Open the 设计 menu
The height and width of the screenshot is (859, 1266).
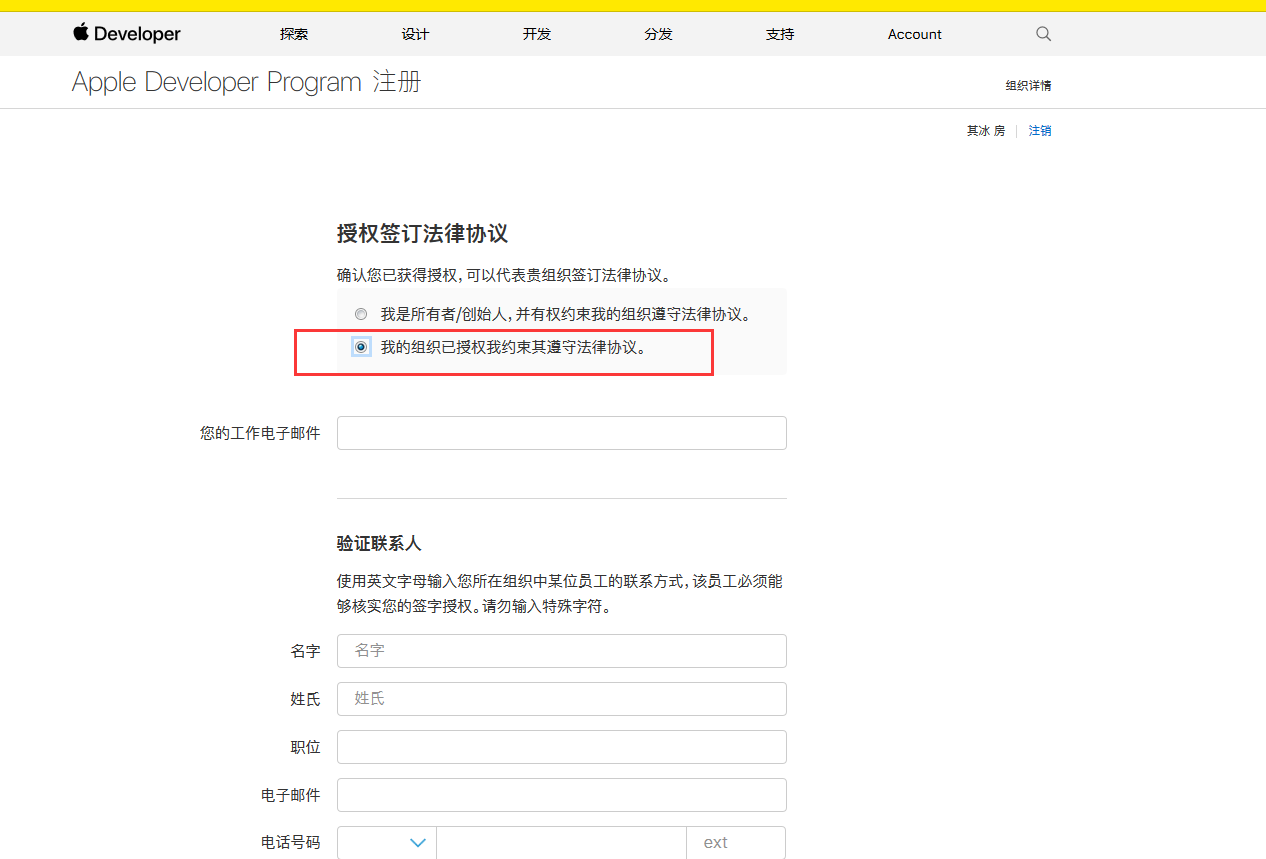pos(415,34)
